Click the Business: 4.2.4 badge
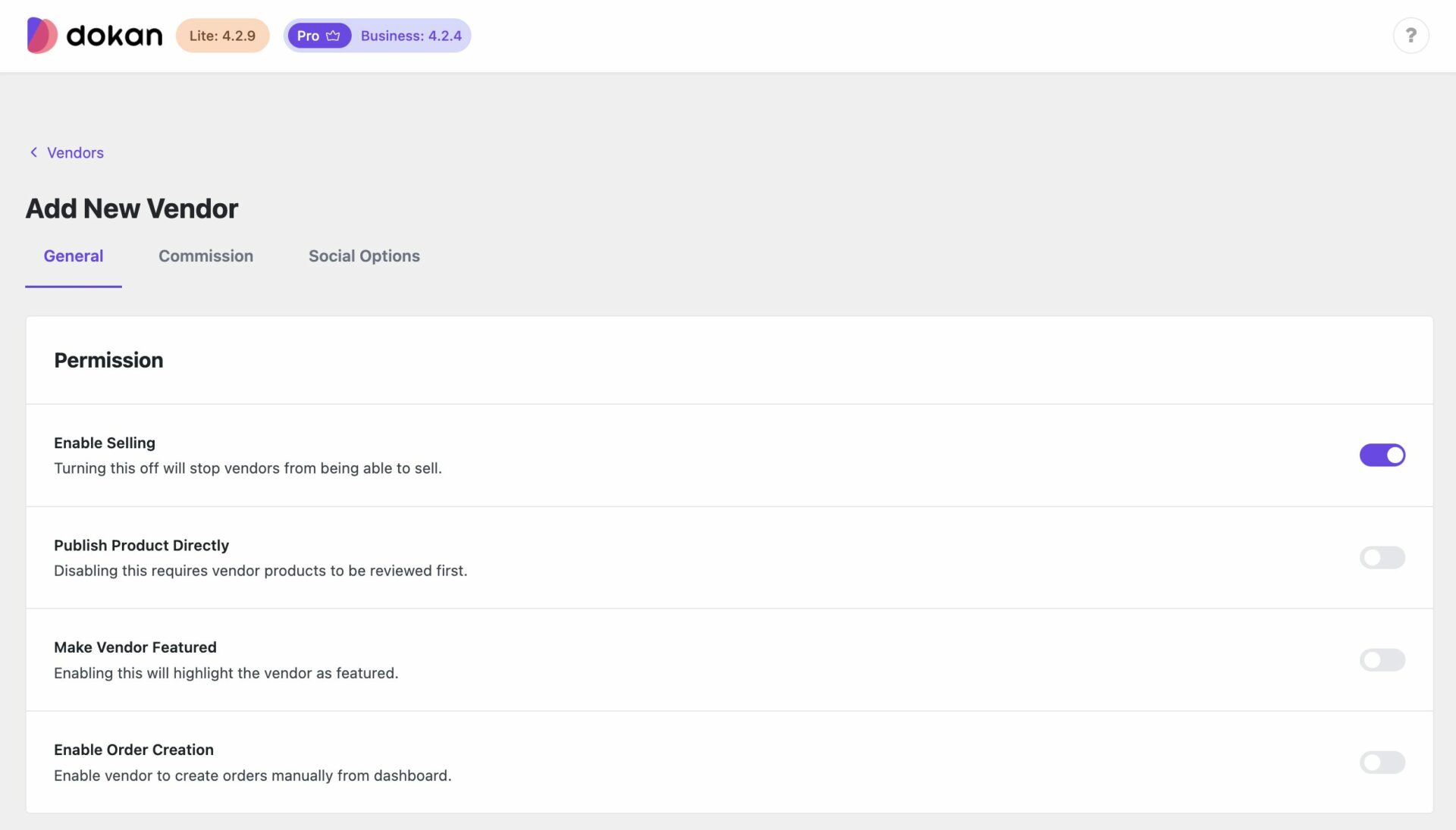Viewport: 1456px width, 830px height. (x=411, y=35)
